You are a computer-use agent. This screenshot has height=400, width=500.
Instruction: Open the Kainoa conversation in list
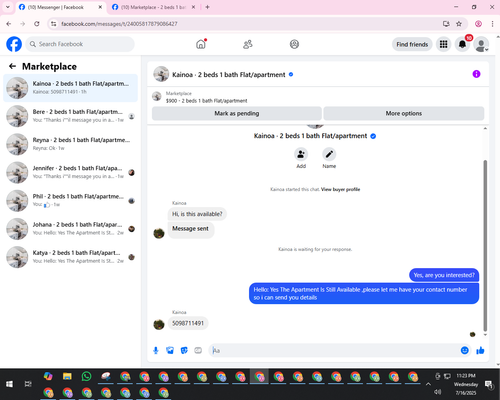[70, 88]
